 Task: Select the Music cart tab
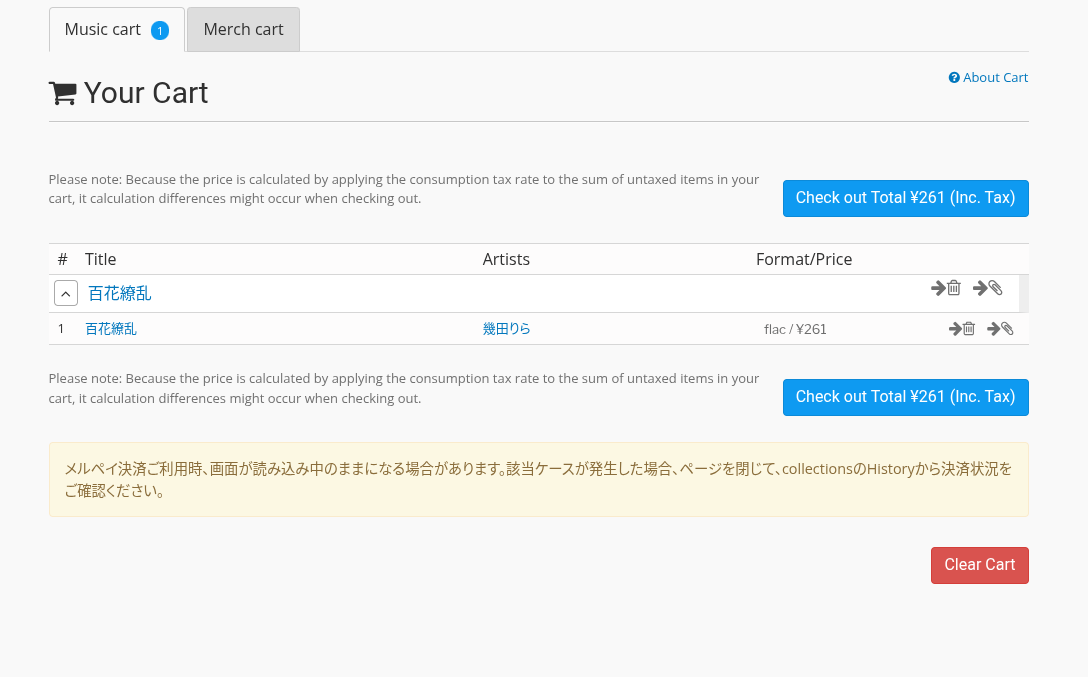tap(102, 29)
